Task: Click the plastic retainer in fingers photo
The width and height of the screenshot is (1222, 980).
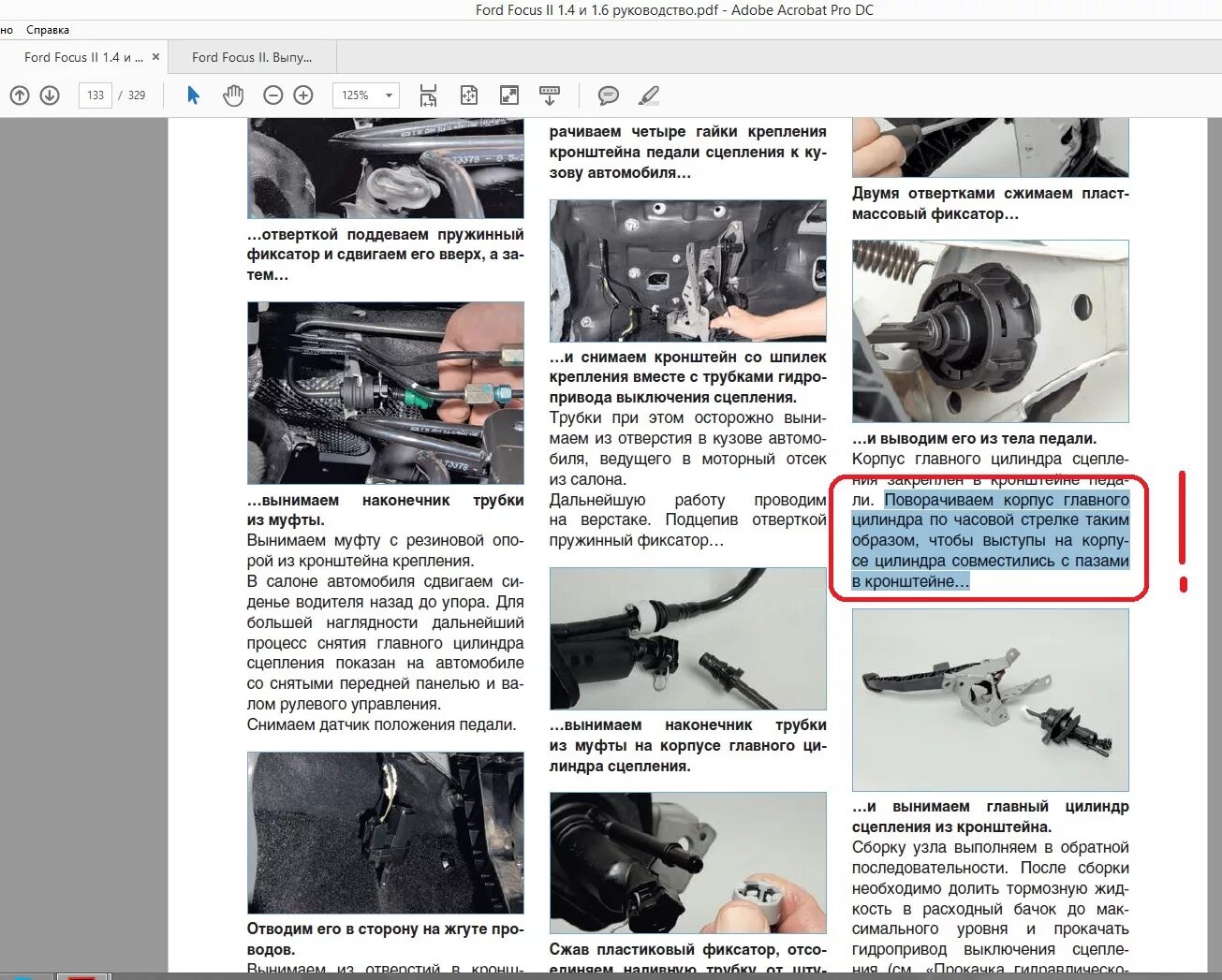Action: (688, 863)
